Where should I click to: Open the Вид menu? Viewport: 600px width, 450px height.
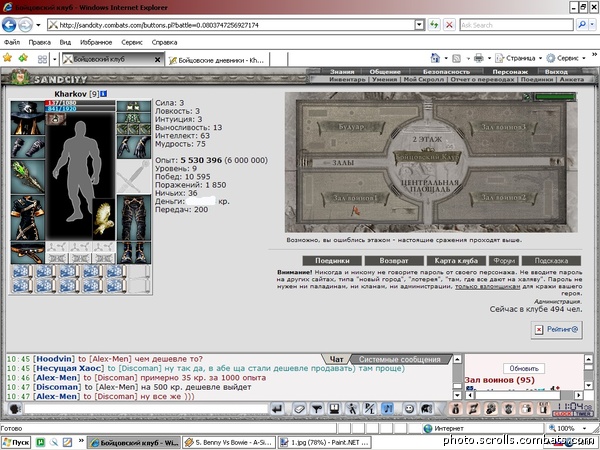(x=65, y=42)
